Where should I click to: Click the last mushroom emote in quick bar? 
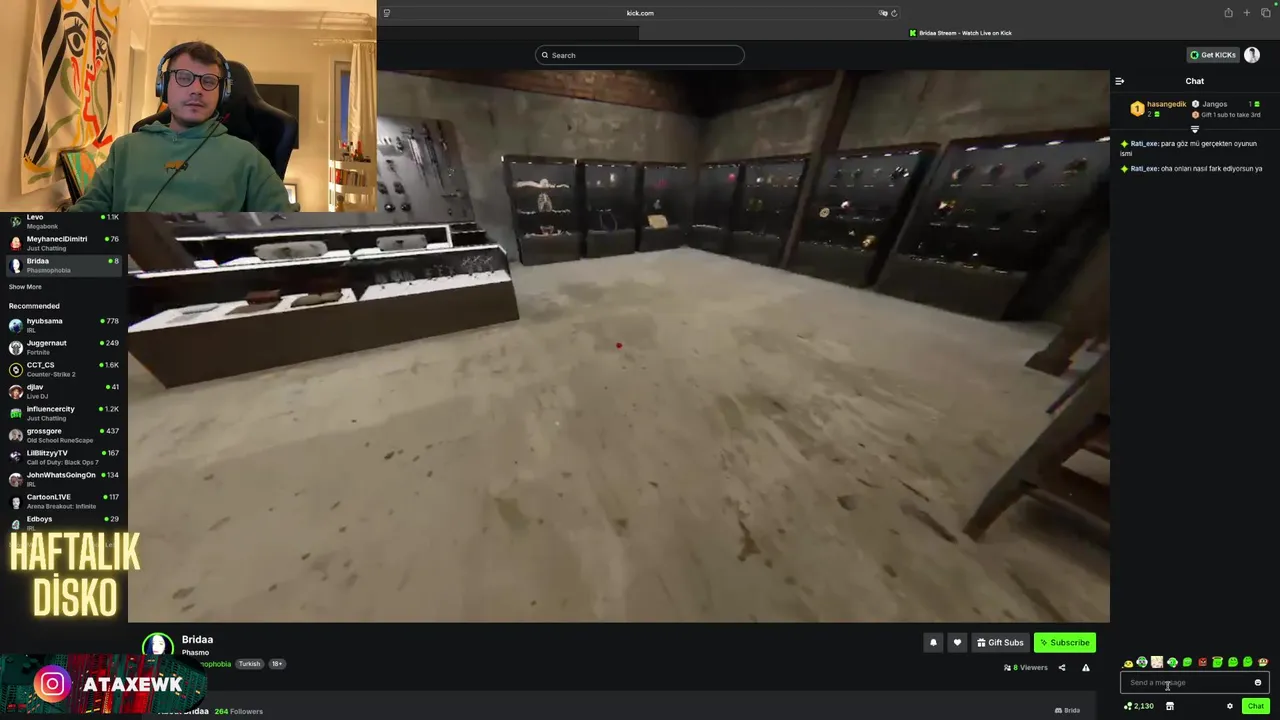click(x=1263, y=662)
